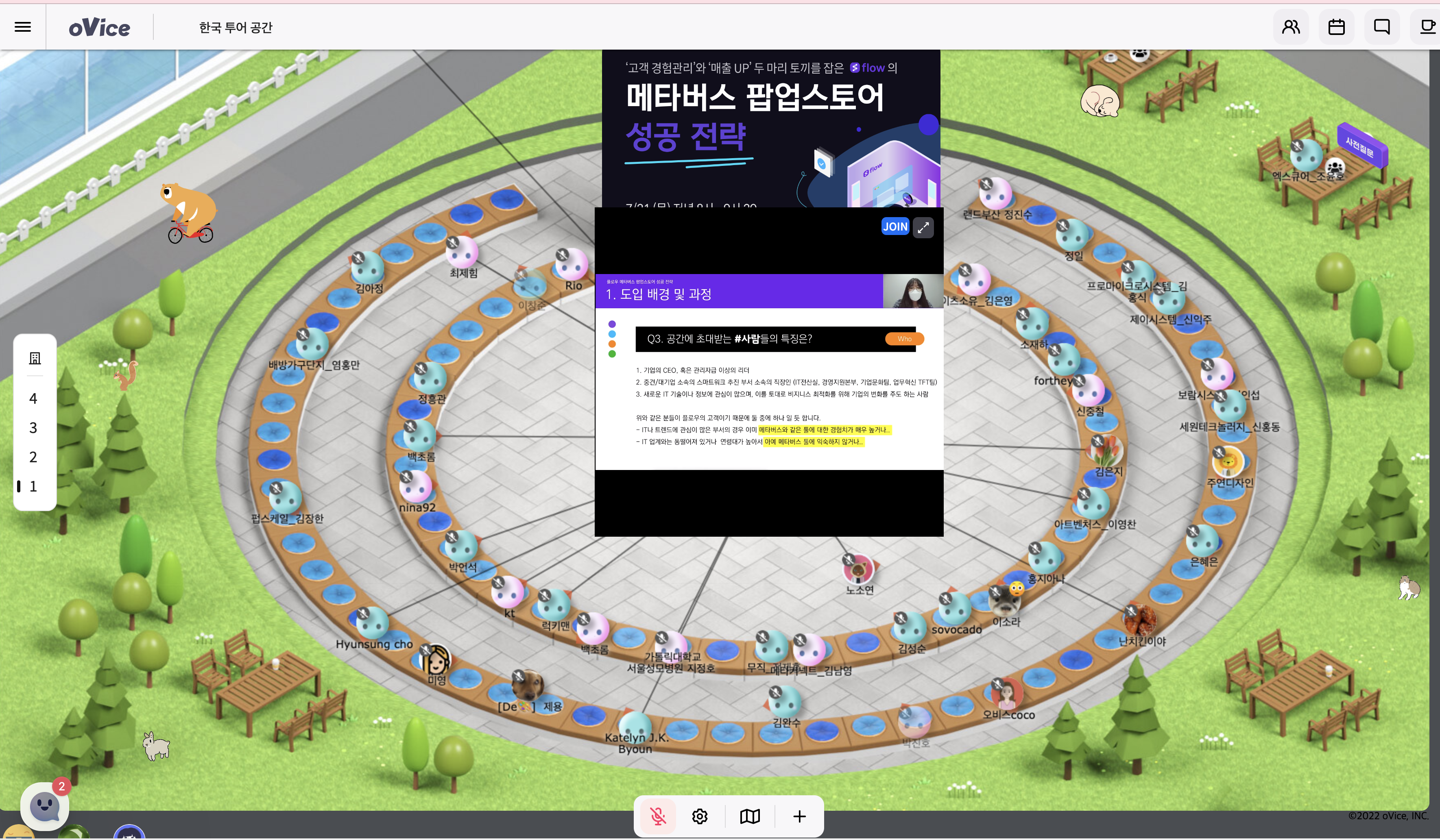
Task: Click the JOIN button on screen share
Action: pyautogui.click(x=895, y=227)
